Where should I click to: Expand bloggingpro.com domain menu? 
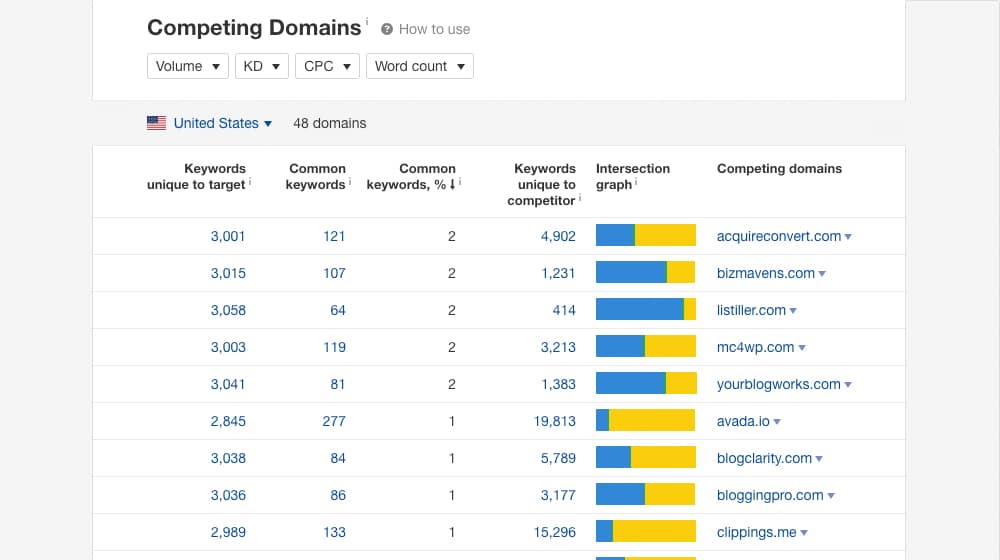click(x=831, y=496)
